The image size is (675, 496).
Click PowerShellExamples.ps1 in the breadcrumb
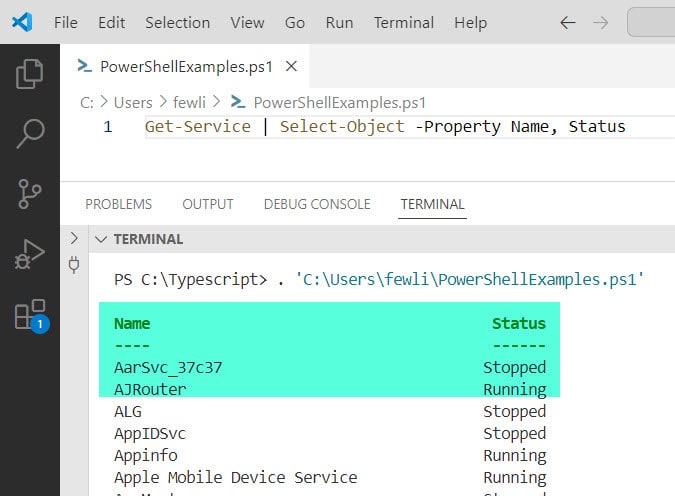coord(340,102)
